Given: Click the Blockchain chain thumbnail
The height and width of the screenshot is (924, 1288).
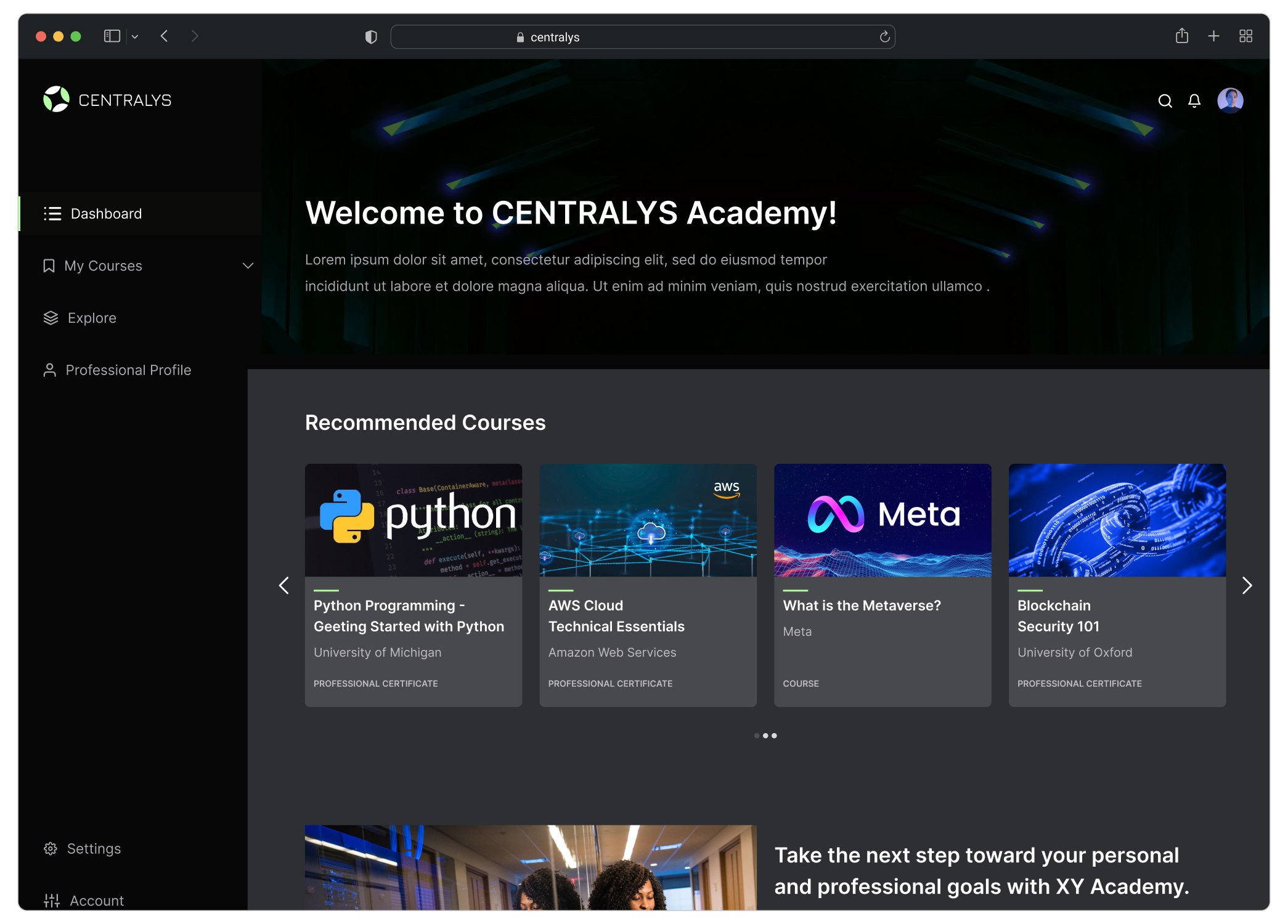Looking at the screenshot, I should [x=1117, y=520].
